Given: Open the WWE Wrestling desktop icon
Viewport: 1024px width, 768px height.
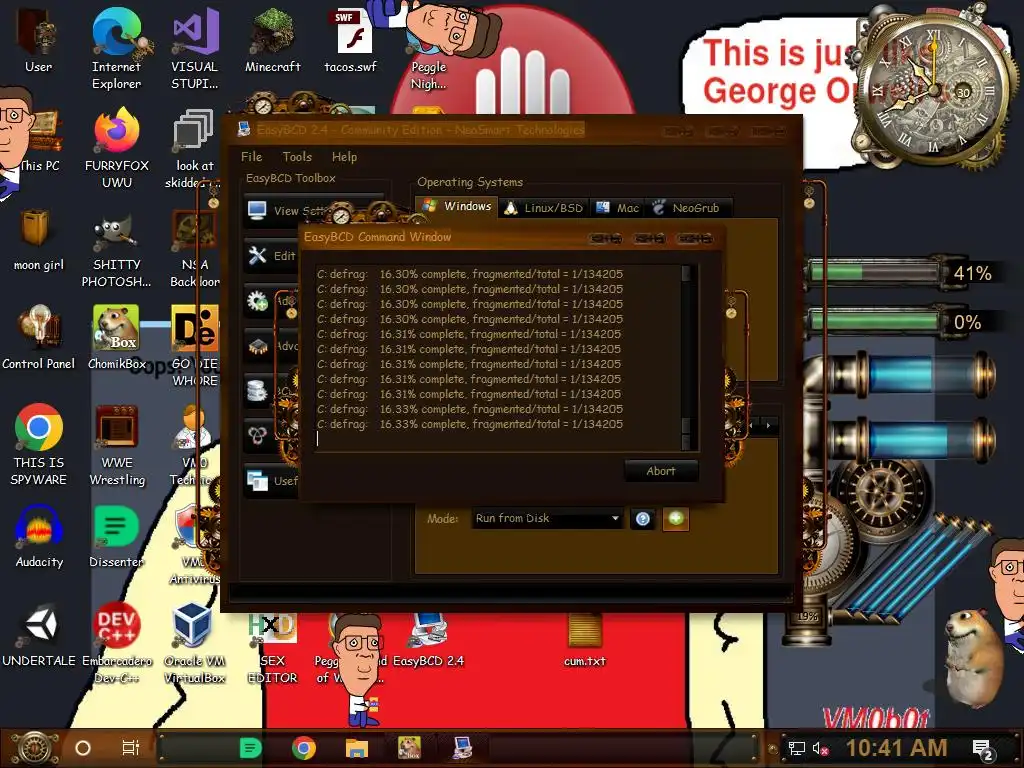Looking at the screenshot, I should click(x=116, y=445).
